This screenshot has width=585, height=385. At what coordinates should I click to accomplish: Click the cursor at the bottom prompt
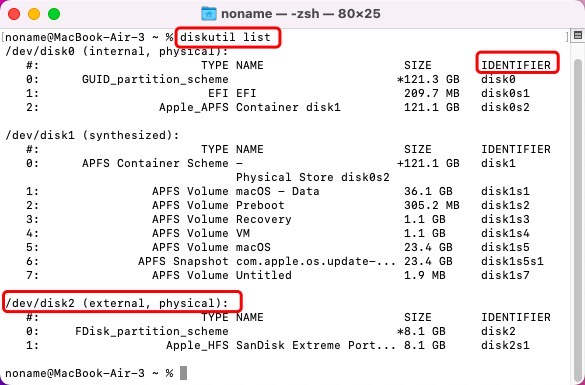tap(183, 373)
